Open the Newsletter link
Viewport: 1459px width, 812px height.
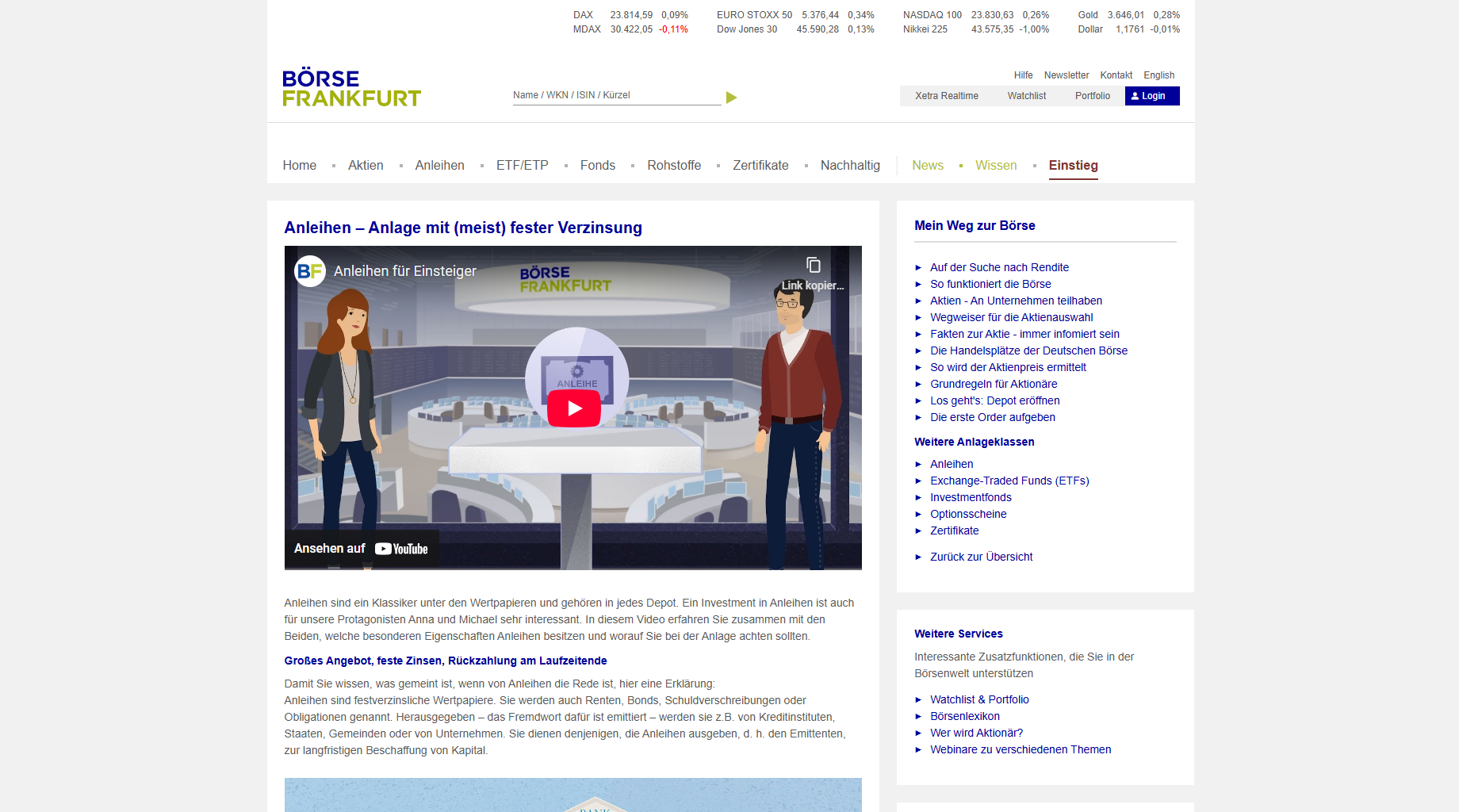coord(1066,75)
